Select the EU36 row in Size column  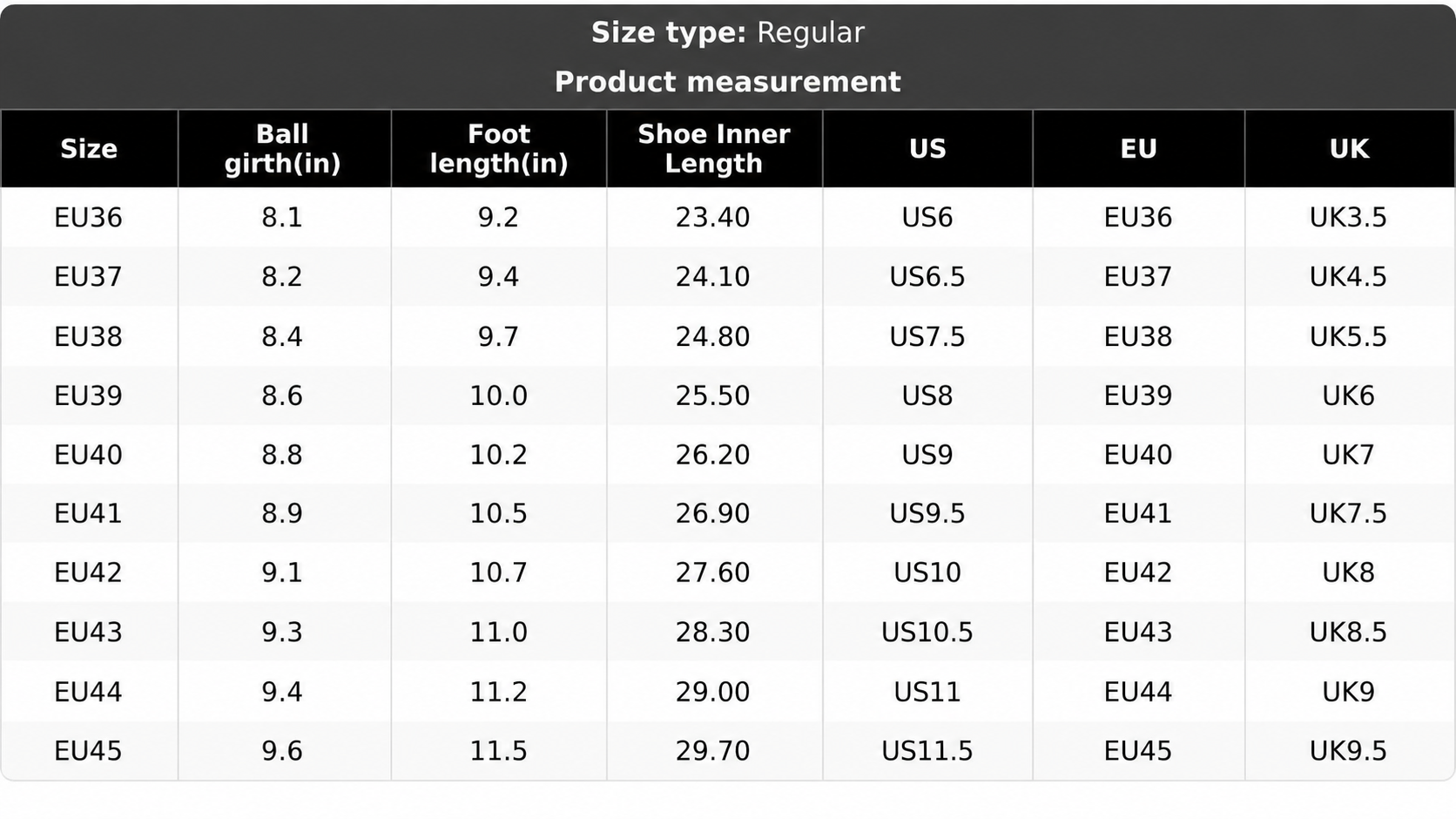(89, 217)
